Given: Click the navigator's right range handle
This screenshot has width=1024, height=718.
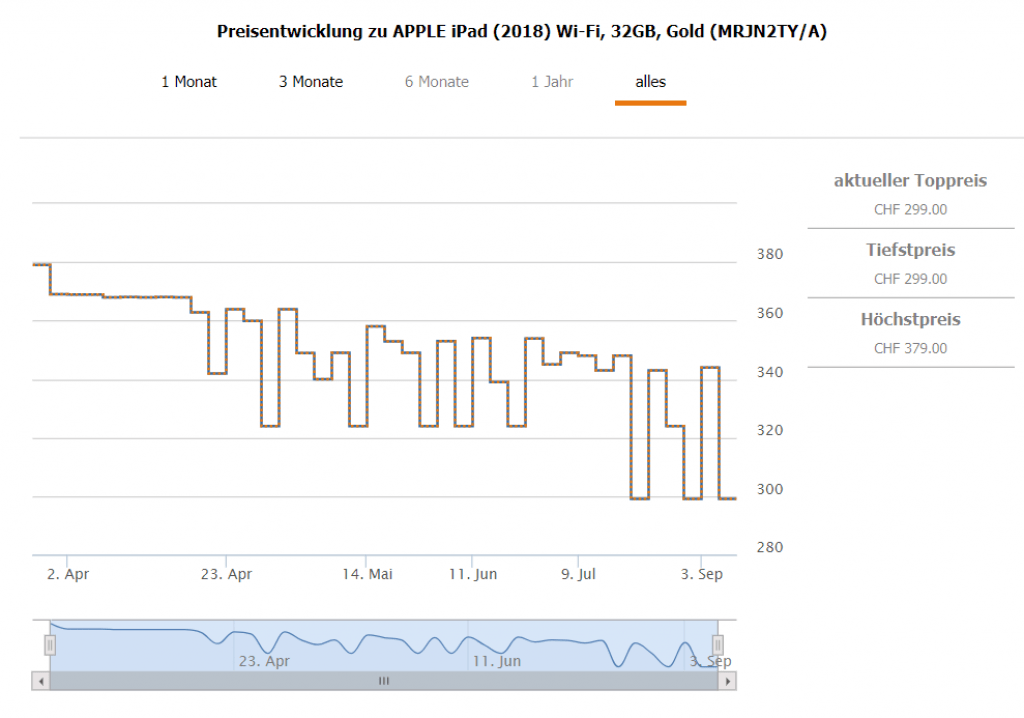Looking at the screenshot, I should coord(717,645).
